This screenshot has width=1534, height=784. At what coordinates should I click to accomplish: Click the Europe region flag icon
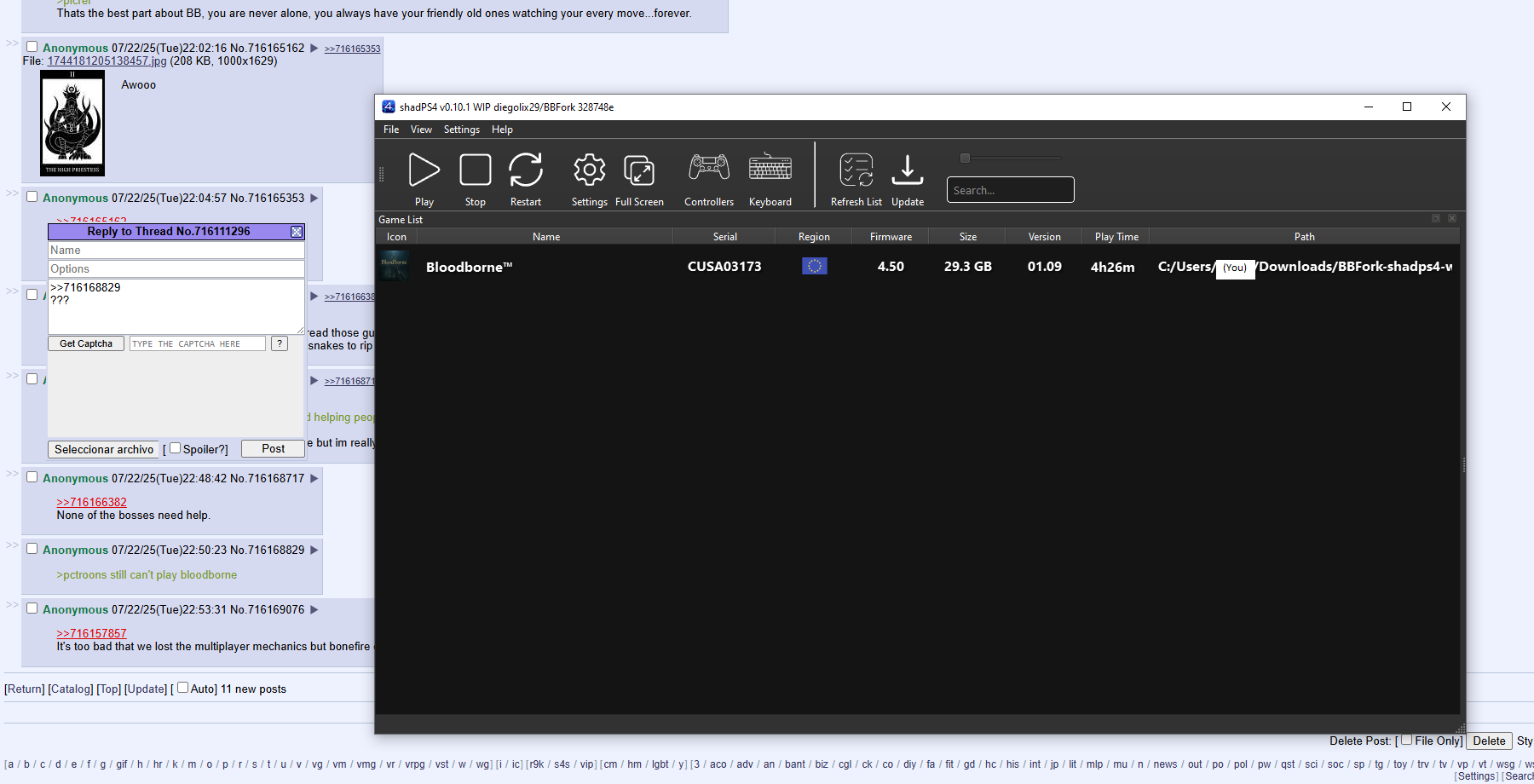pos(815,267)
